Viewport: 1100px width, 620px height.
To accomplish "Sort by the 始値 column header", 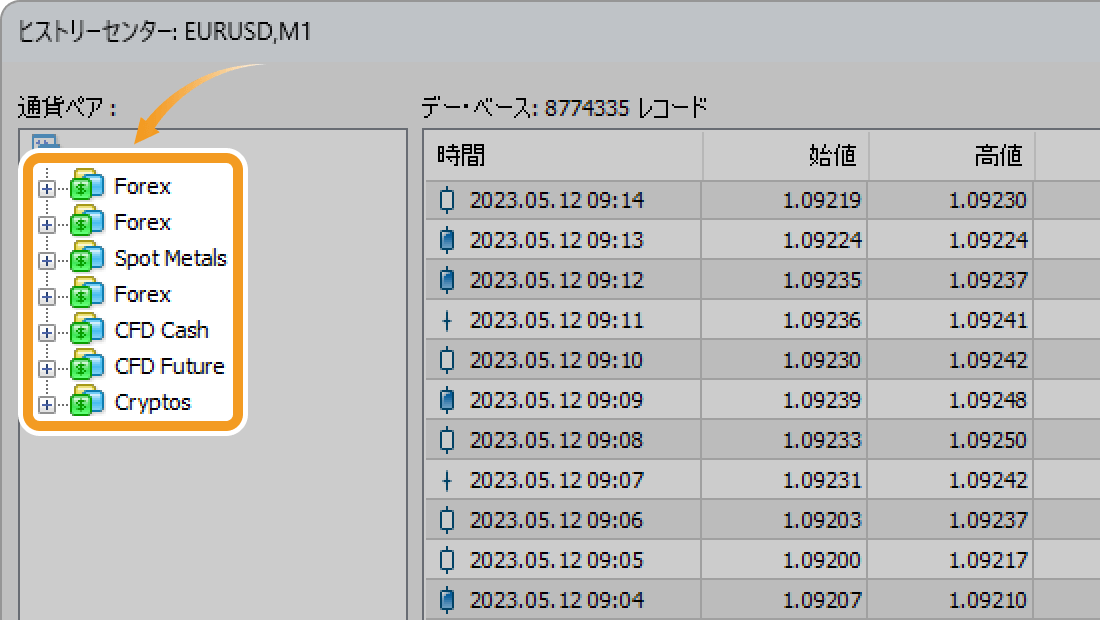I will coord(786,155).
